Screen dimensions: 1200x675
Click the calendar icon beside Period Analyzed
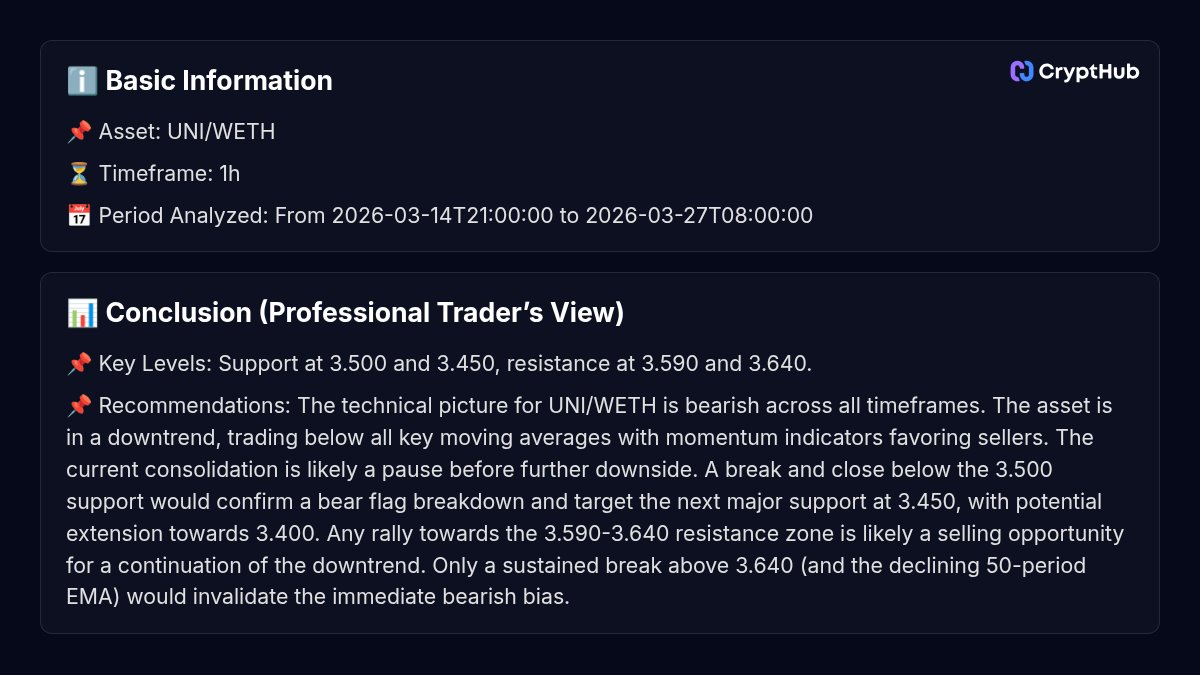pos(79,216)
